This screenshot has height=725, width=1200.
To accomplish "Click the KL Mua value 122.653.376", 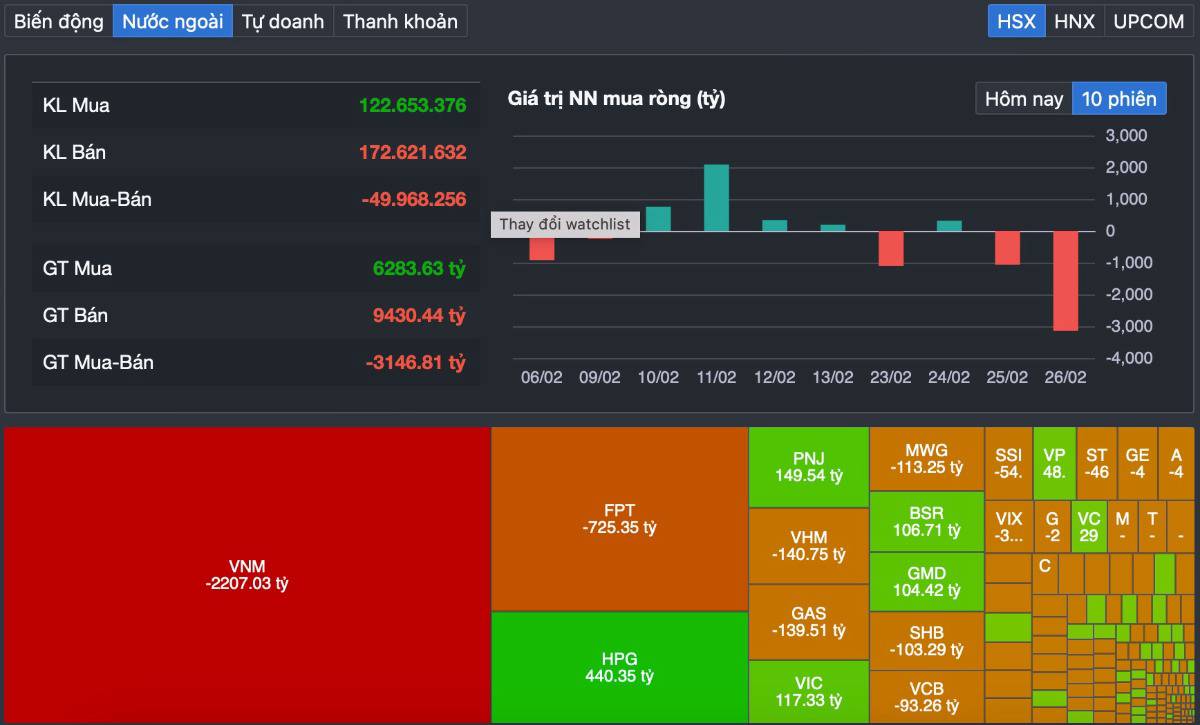I will (x=412, y=105).
